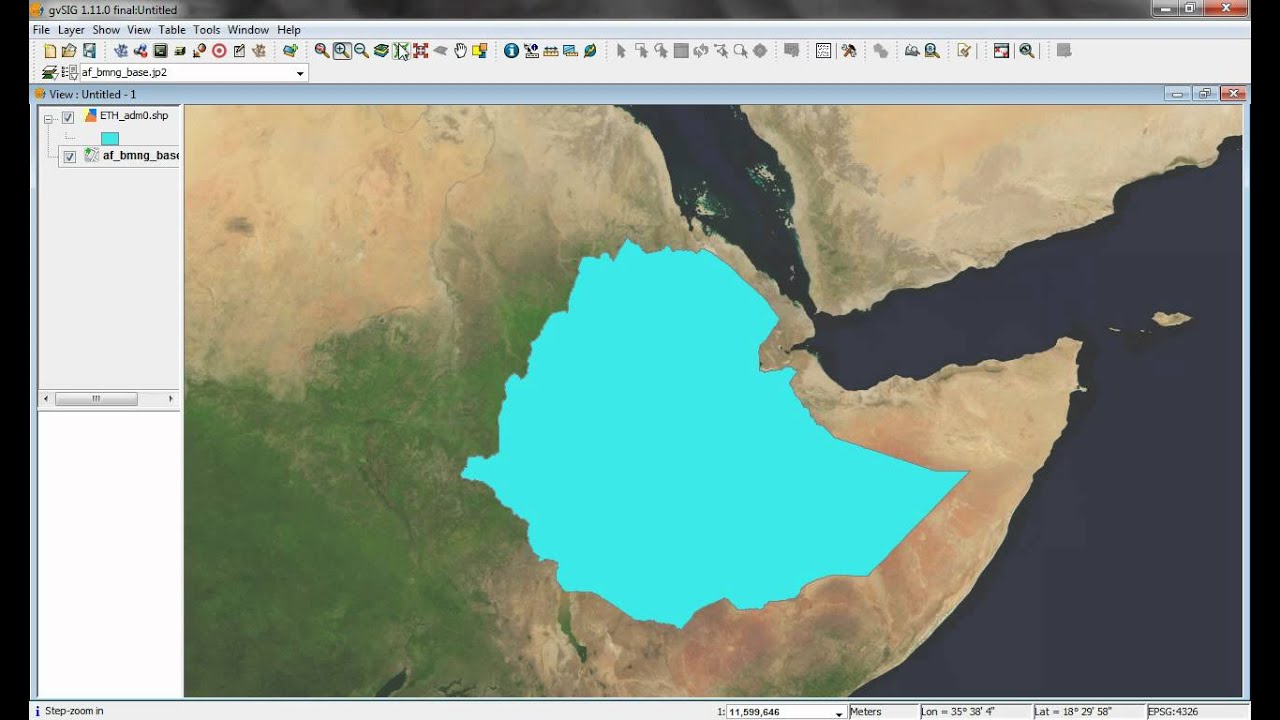This screenshot has height=720, width=1280.
Task: Collapse the ETH_adm0.shp tree node
Action: pos(48,119)
